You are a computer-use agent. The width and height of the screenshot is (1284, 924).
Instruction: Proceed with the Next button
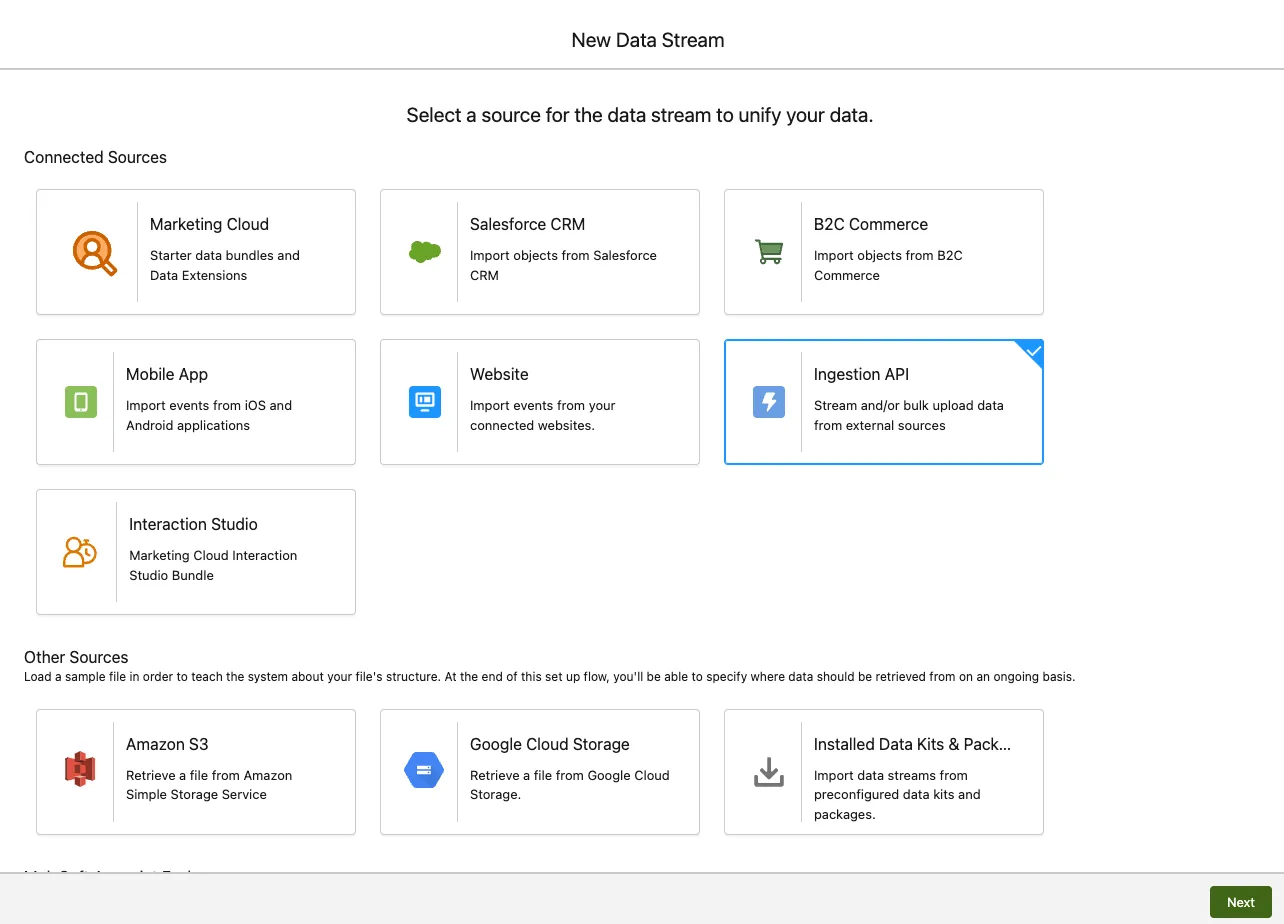click(1241, 902)
